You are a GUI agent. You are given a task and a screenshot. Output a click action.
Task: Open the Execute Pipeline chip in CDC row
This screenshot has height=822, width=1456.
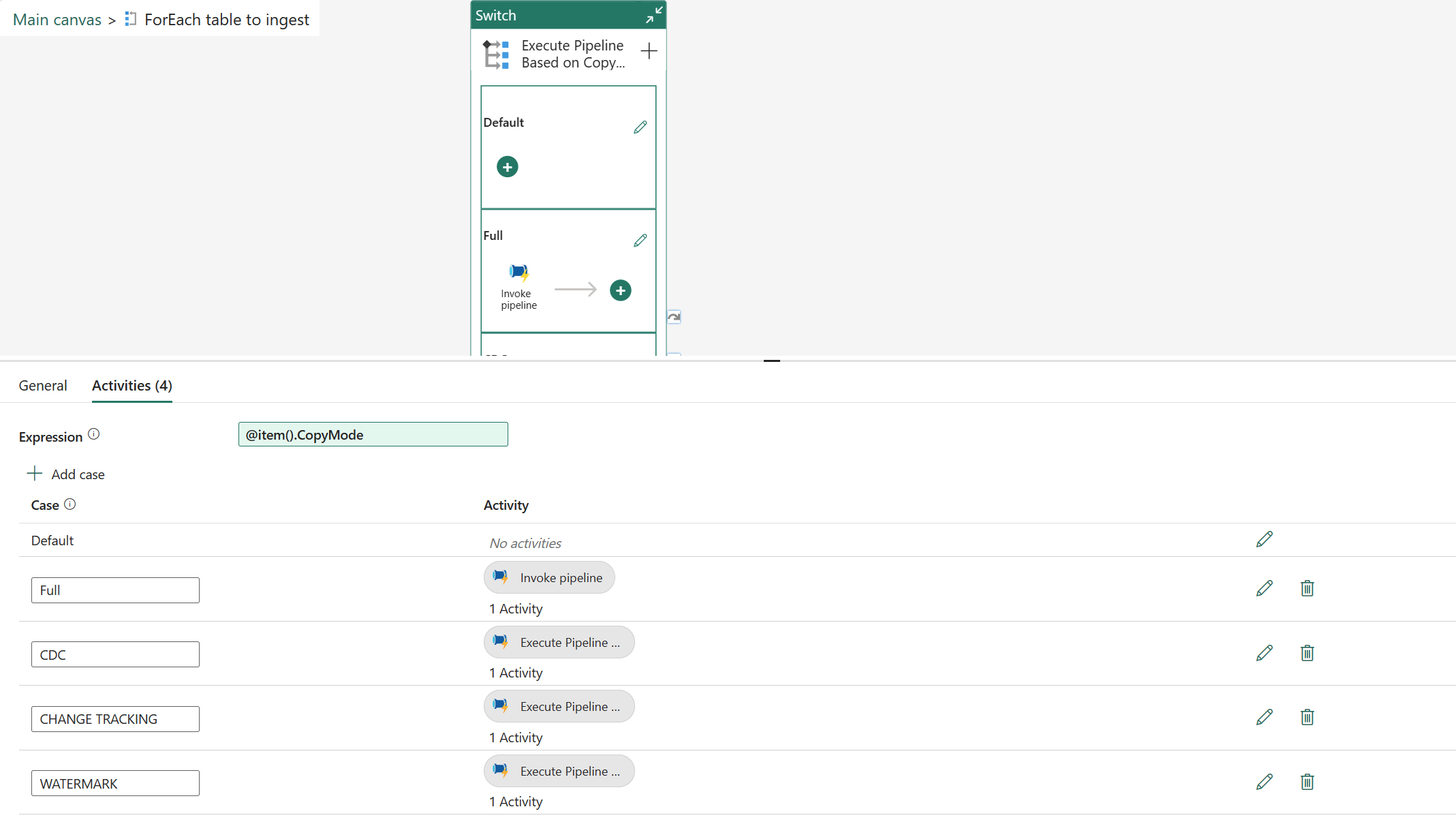pyautogui.click(x=559, y=641)
